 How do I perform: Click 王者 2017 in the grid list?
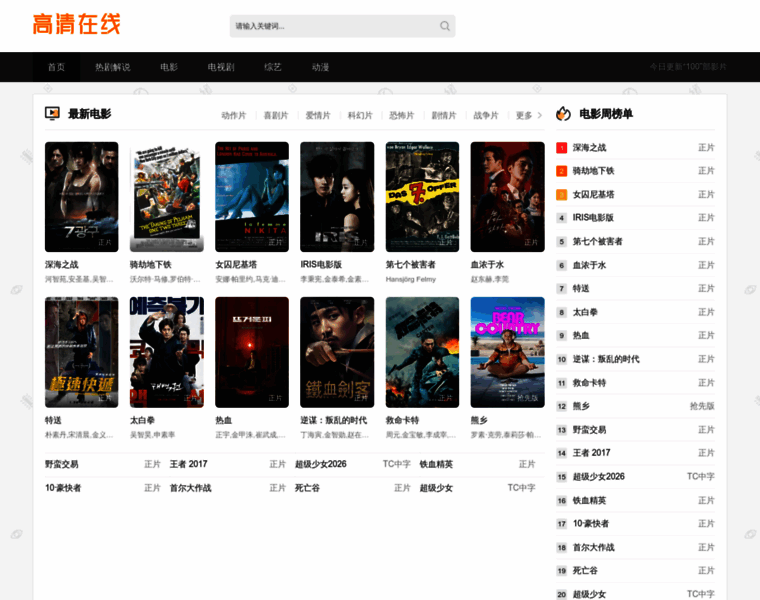(189, 464)
